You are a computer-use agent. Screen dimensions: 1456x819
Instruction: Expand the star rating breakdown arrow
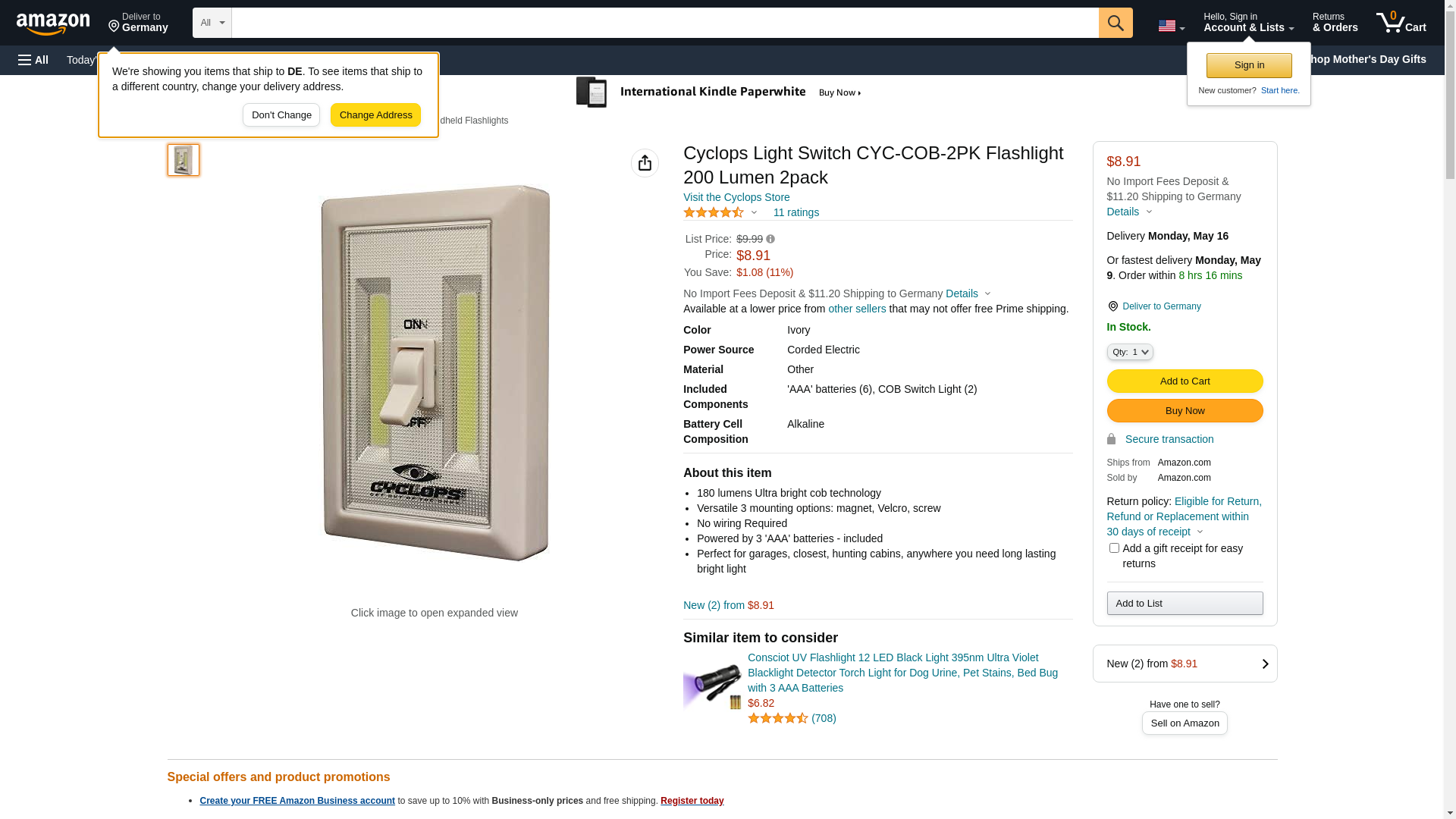[754, 212]
